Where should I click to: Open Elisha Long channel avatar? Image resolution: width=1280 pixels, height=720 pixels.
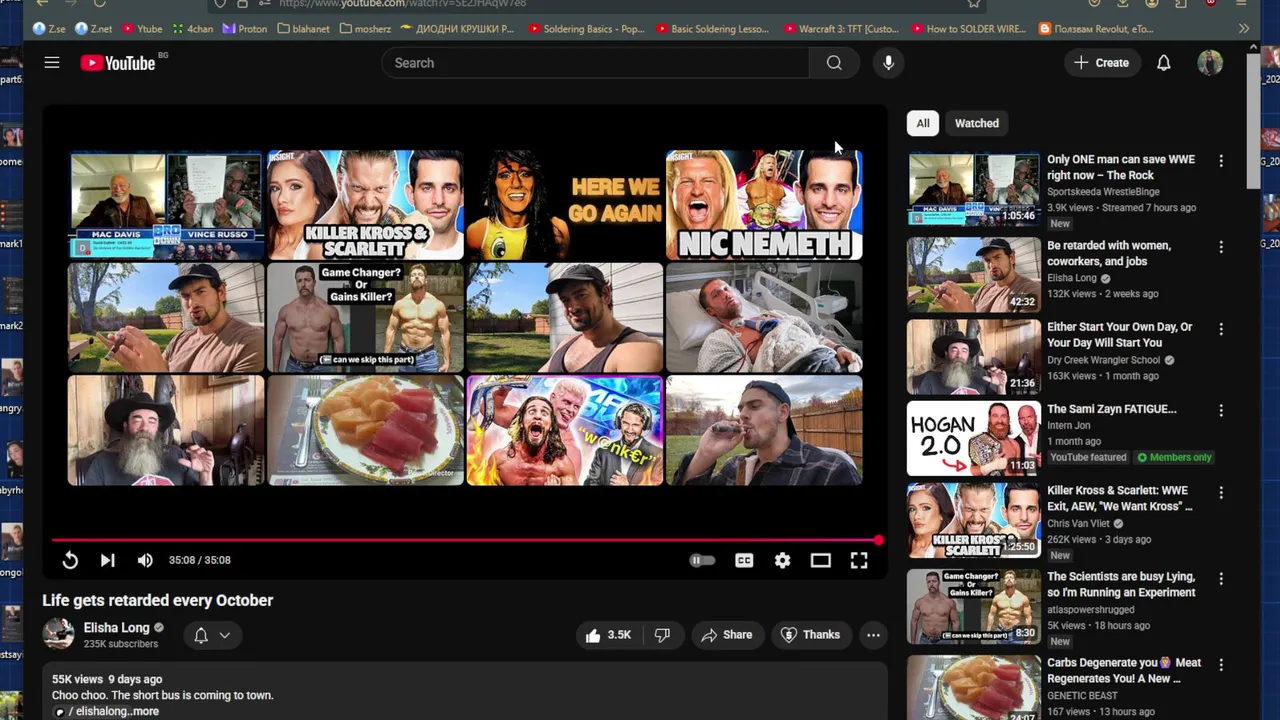click(x=58, y=634)
